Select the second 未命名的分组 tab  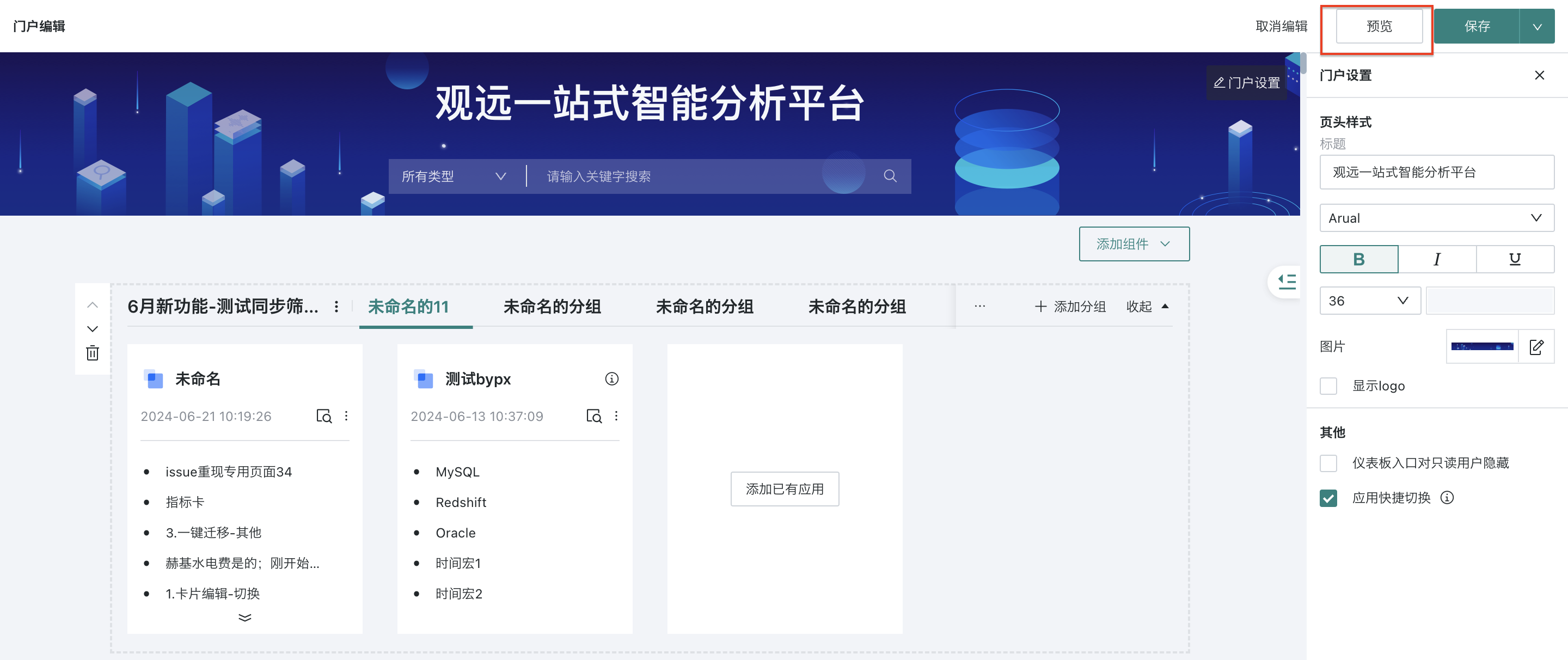(x=705, y=306)
